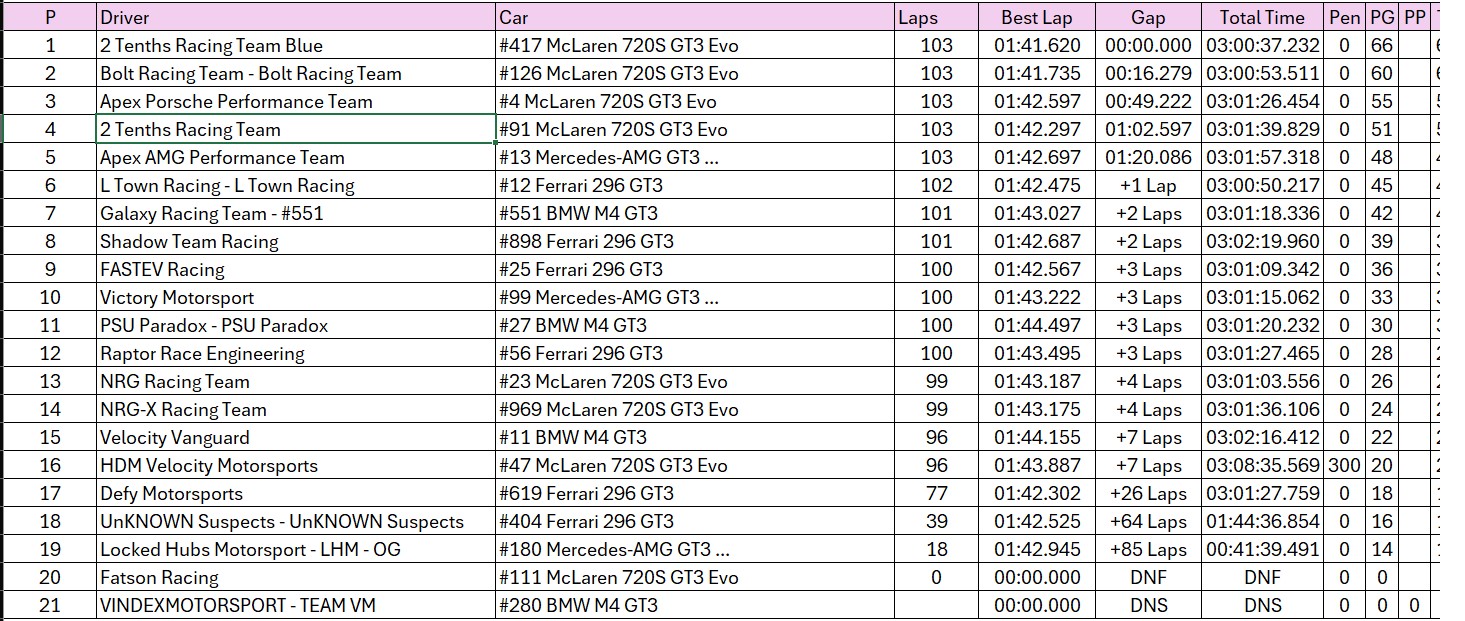Click the Shadow Team Racing cell

pyautogui.click(x=296, y=241)
